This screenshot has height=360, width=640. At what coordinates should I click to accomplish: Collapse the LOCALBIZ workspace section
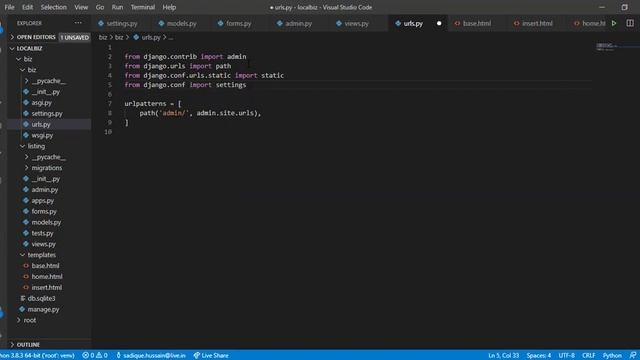click(x=12, y=48)
